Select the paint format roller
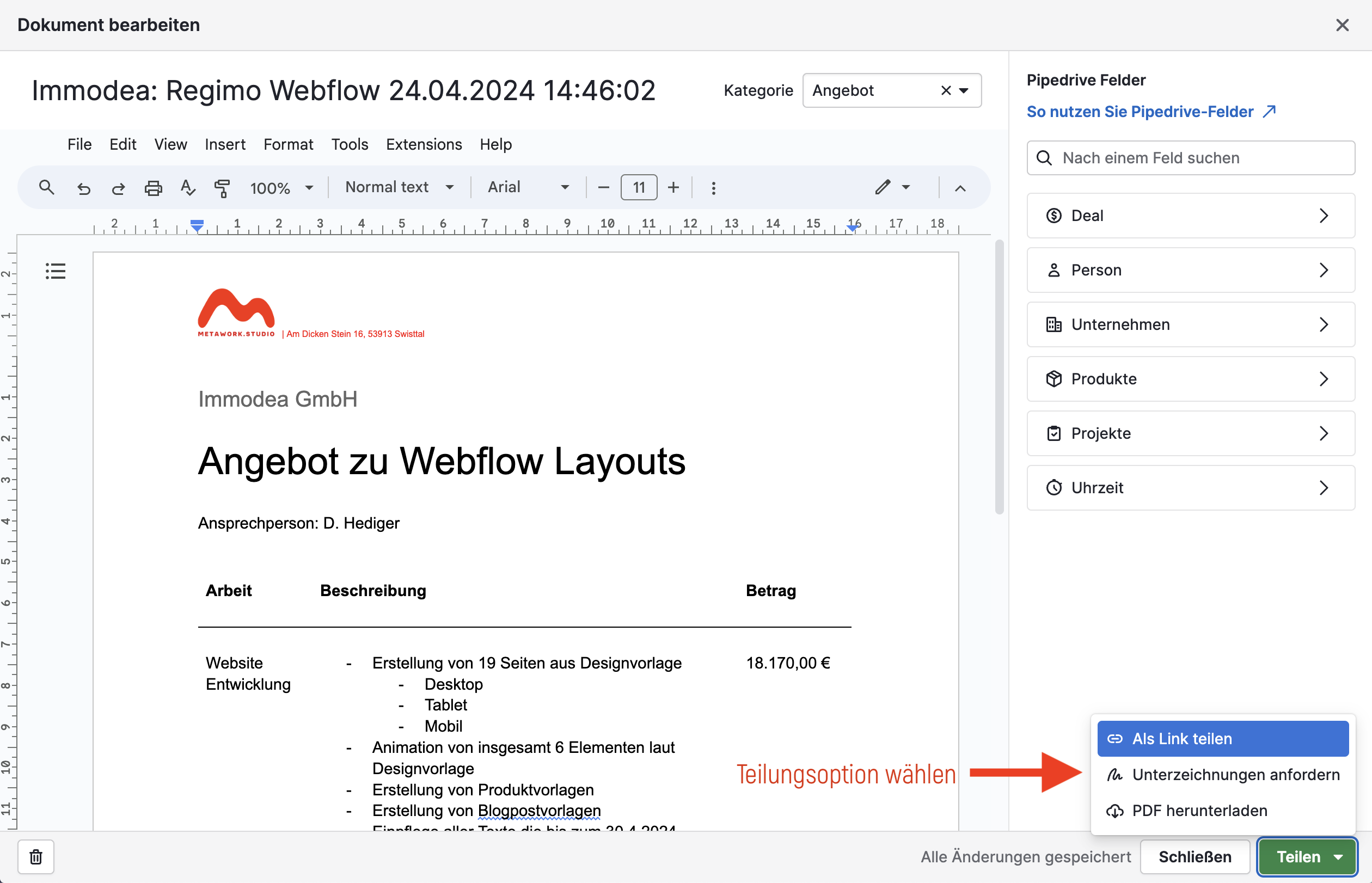Screen dimensions: 1372x883 click(222, 188)
